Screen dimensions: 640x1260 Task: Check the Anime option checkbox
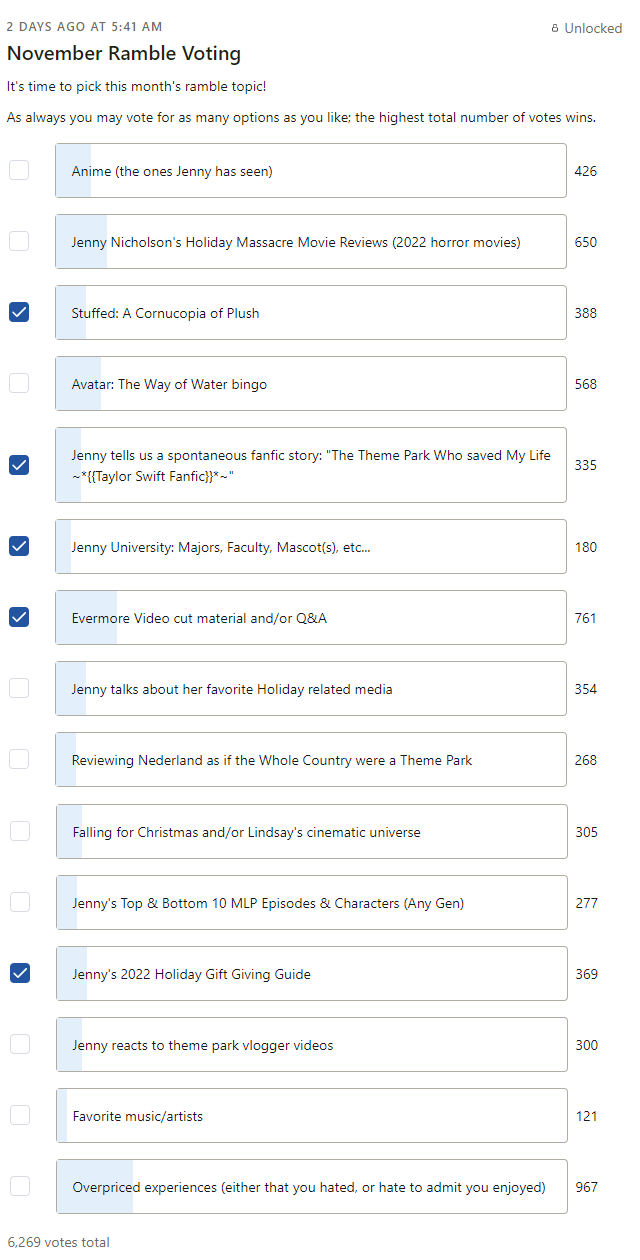coord(19,170)
